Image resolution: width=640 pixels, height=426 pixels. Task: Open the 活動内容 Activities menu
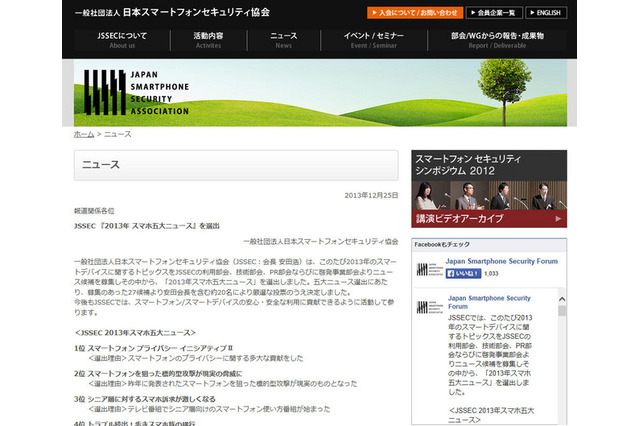209,40
